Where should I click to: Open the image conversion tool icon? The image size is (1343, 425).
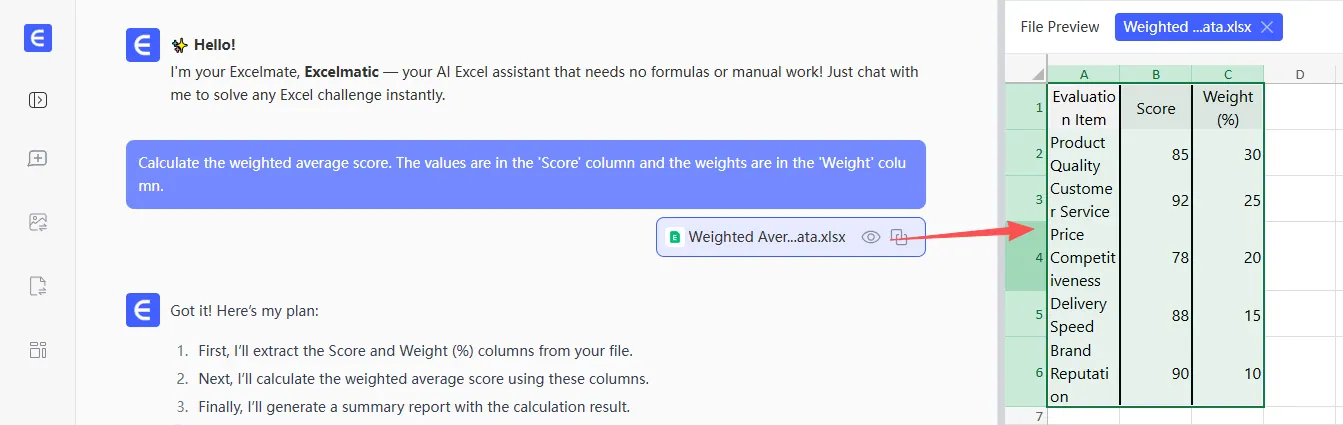pyautogui.click(x=38, y=222)
